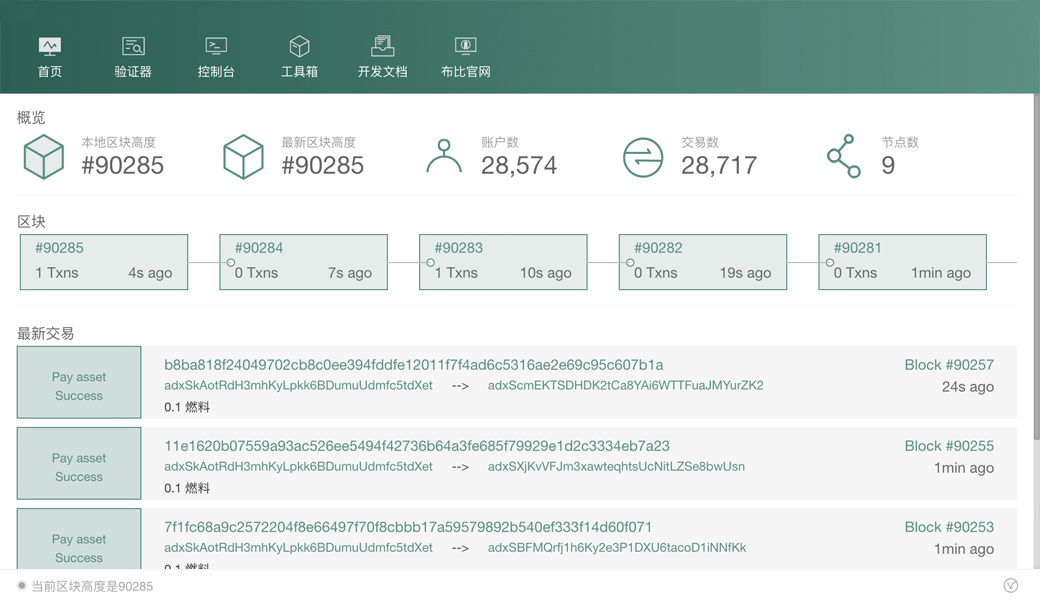The height and width of the screenshot is (600, 1040).
Task: Click the Block #90257 link
Action: pos(948,365)
